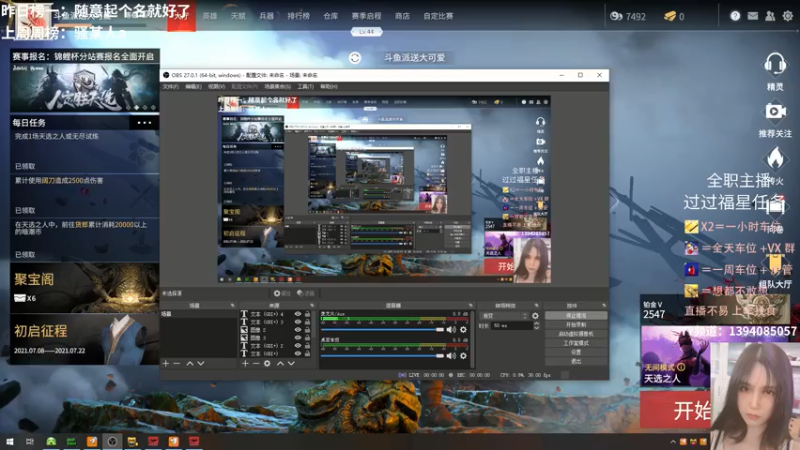
Task: Add a new source with the plus icon
Action: 245,363
